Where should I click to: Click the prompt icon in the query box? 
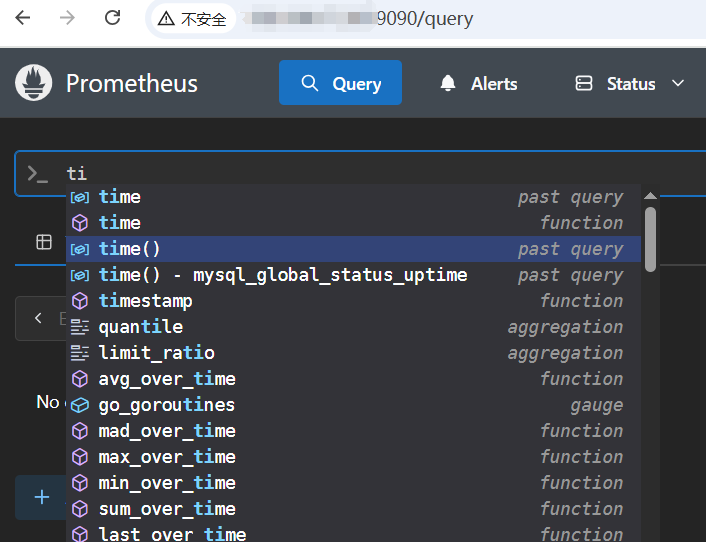(37, 173)
